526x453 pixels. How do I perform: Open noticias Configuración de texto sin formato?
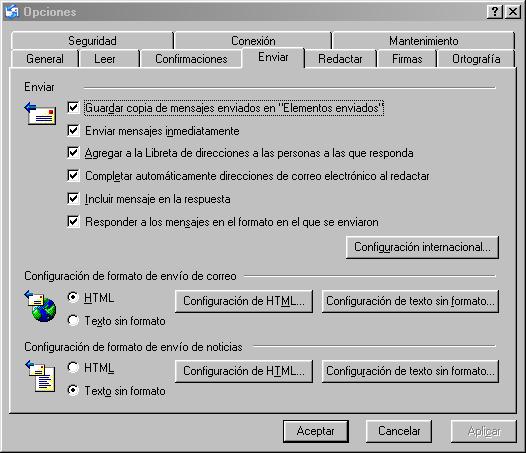tap(410, 371)
